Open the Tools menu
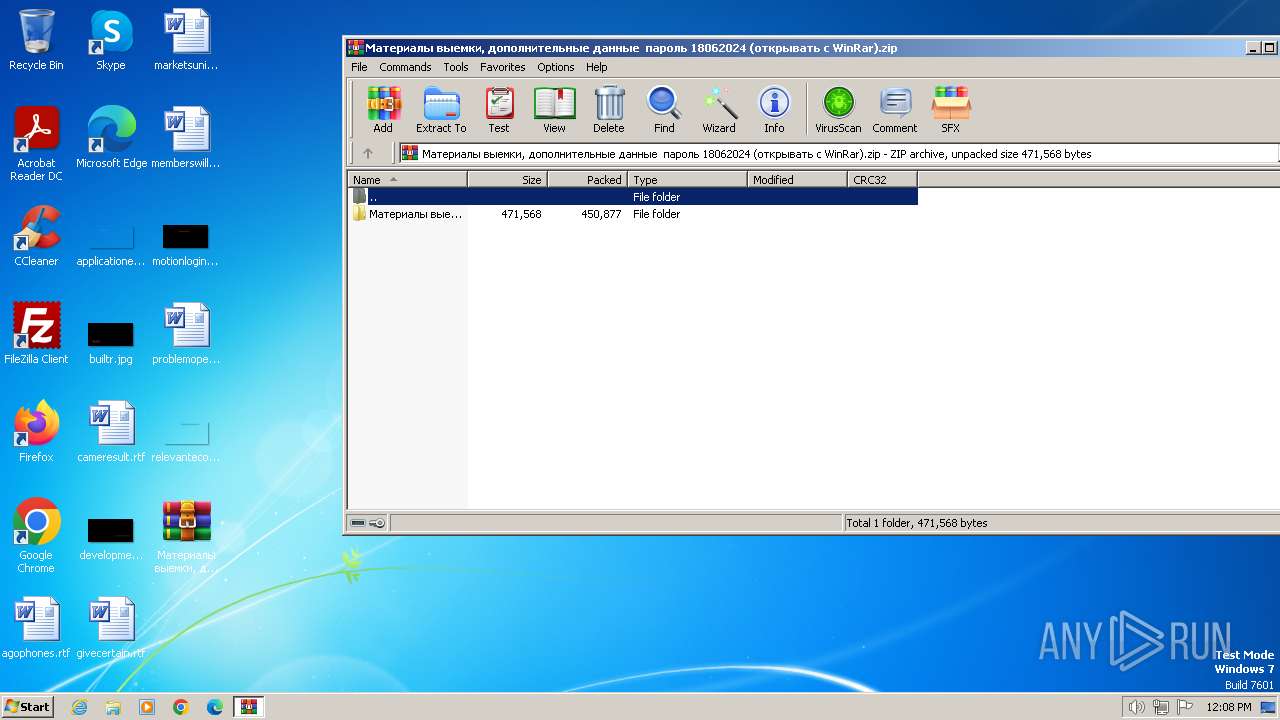This screenshot has width=1280, height=720. (x=456, y=67)
